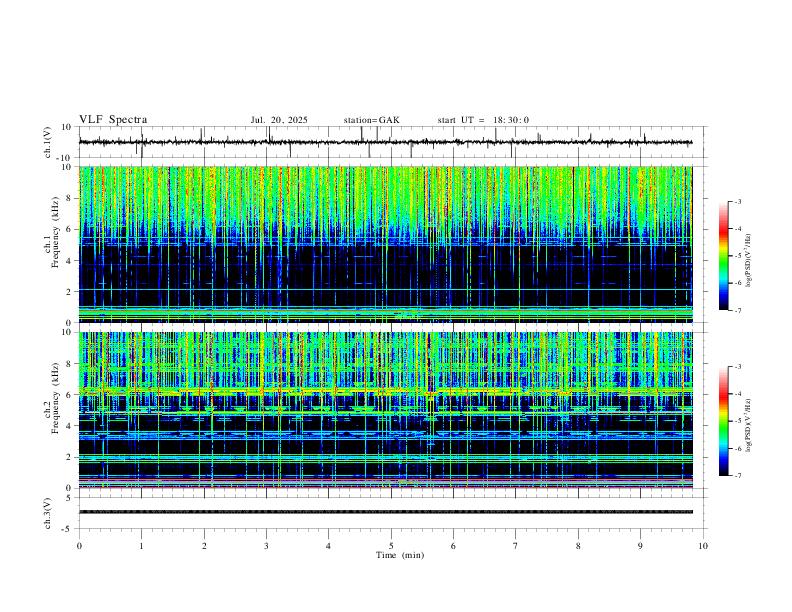
Task: Click the ch.2 spectrogram color scale bar
Action: coord(723,421)
